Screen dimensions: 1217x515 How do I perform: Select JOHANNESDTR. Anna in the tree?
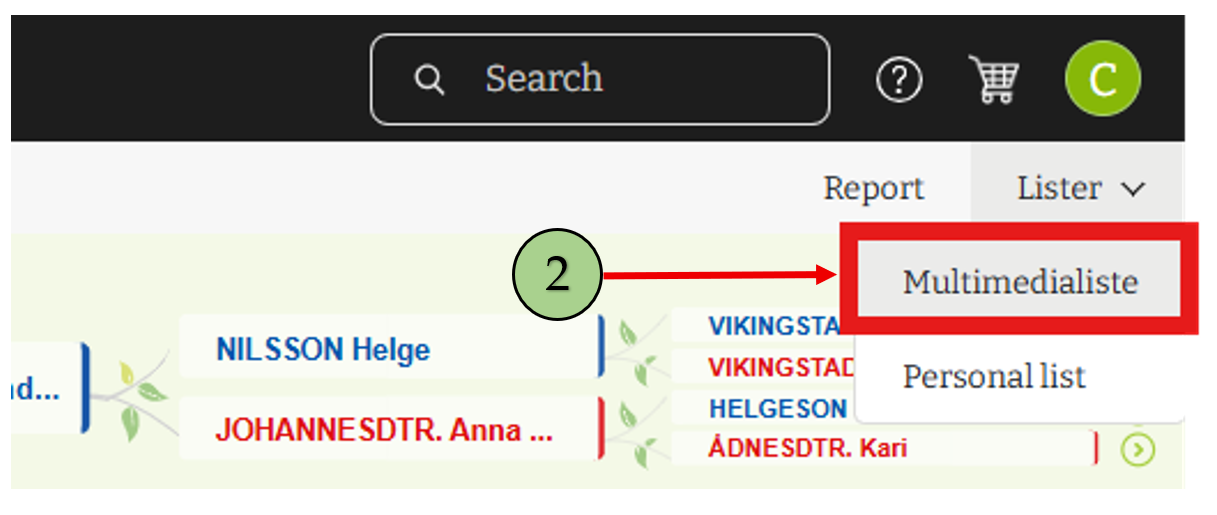383,431
